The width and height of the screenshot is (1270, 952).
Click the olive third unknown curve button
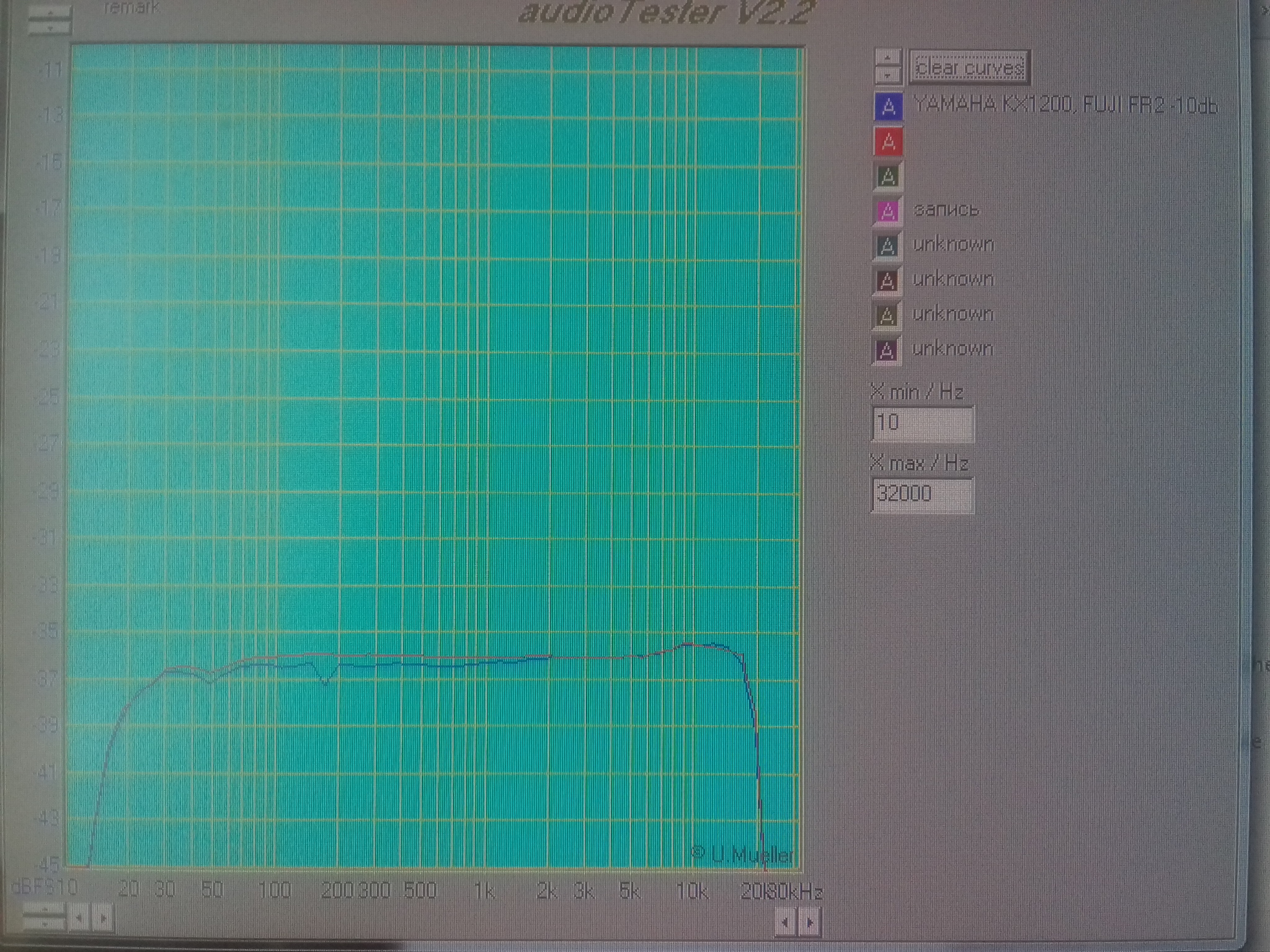(x=887, y=315)
